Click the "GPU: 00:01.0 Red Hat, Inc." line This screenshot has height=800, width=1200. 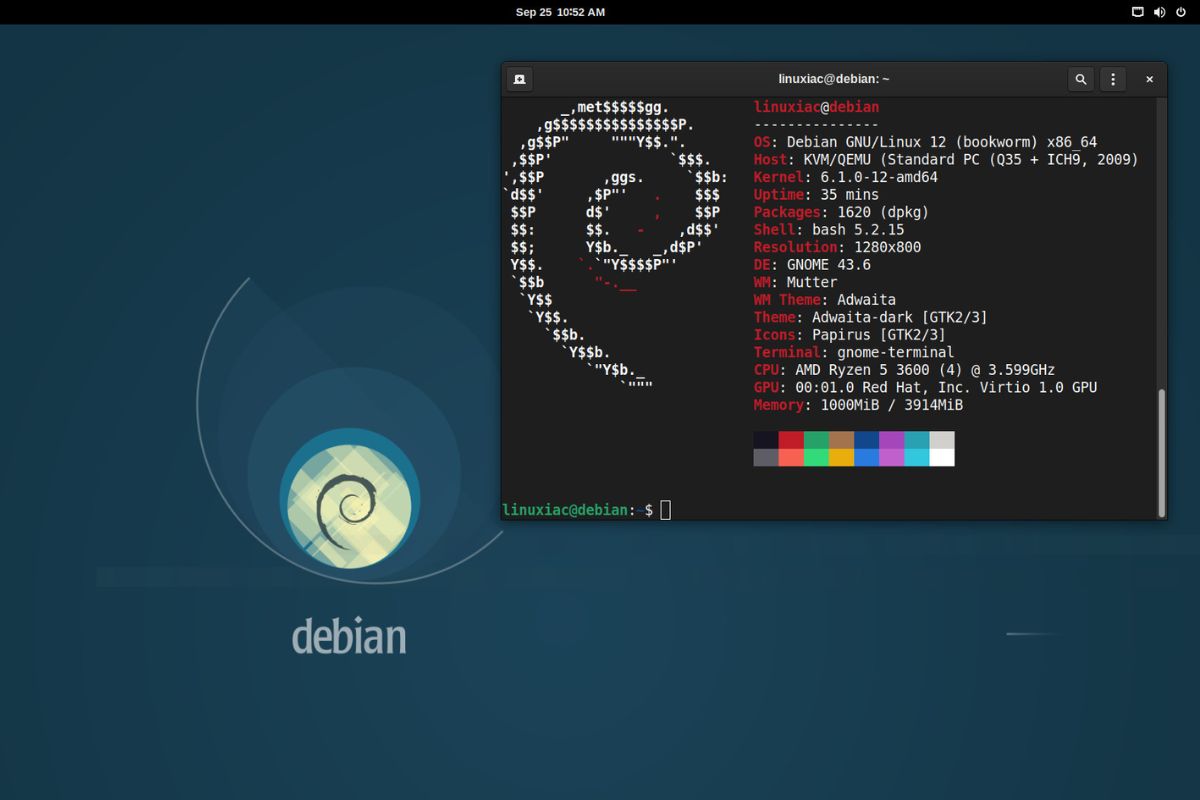[x=925, y=387]
